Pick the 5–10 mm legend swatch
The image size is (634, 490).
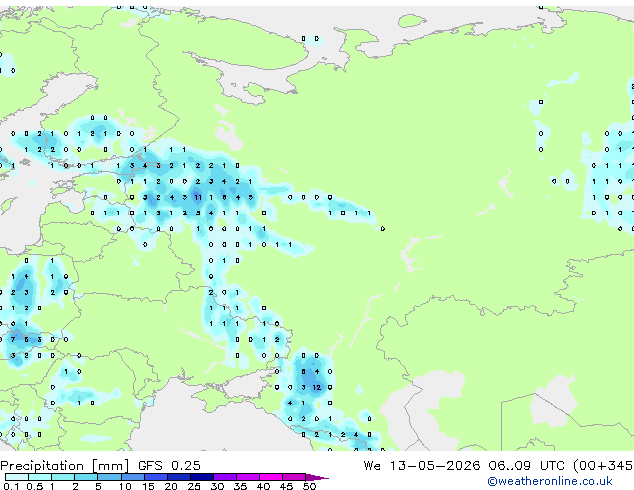tap(109, 477)
